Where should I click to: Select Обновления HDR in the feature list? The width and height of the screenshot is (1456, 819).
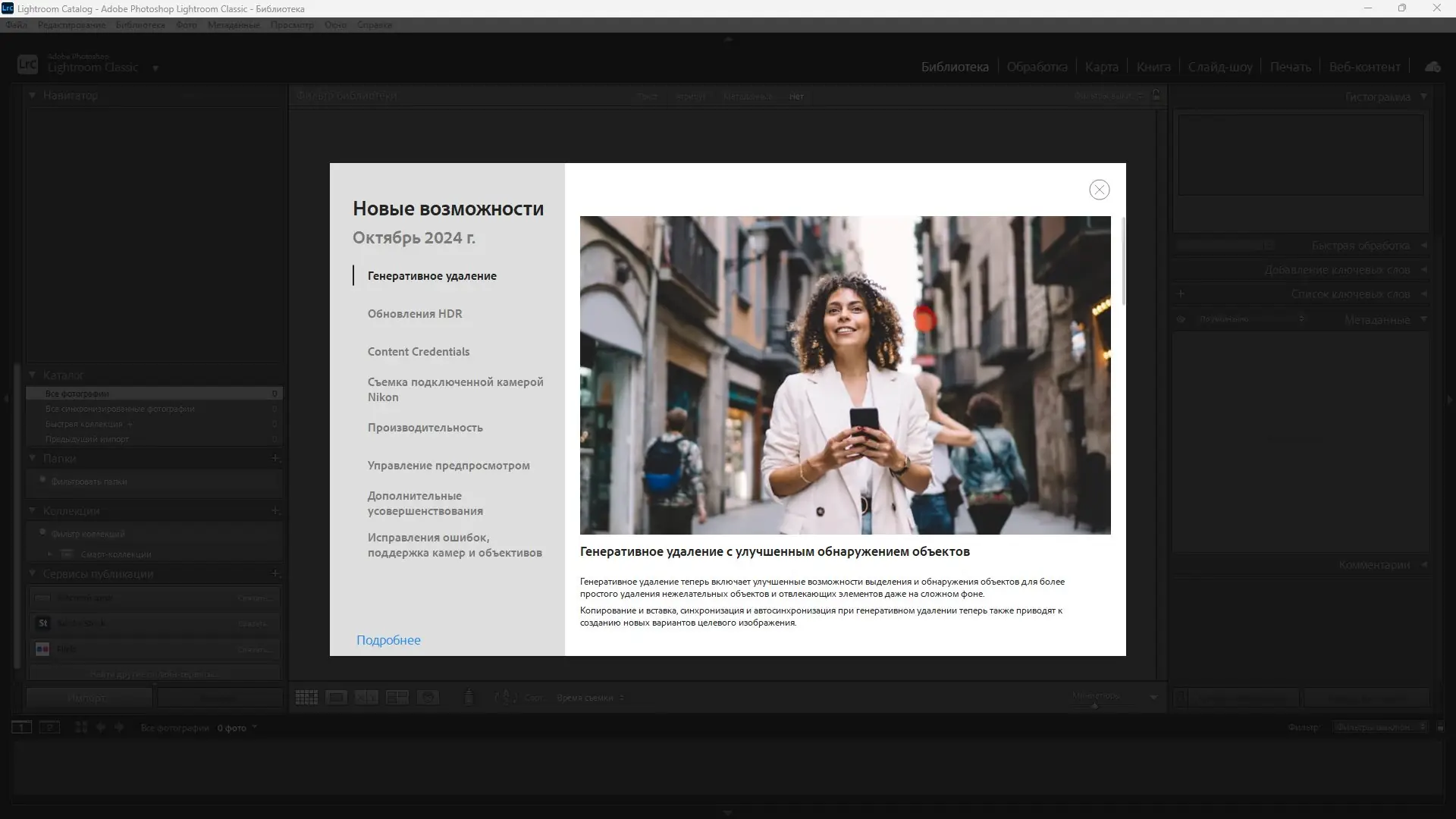pyautogui.click(x=414, y=314)
